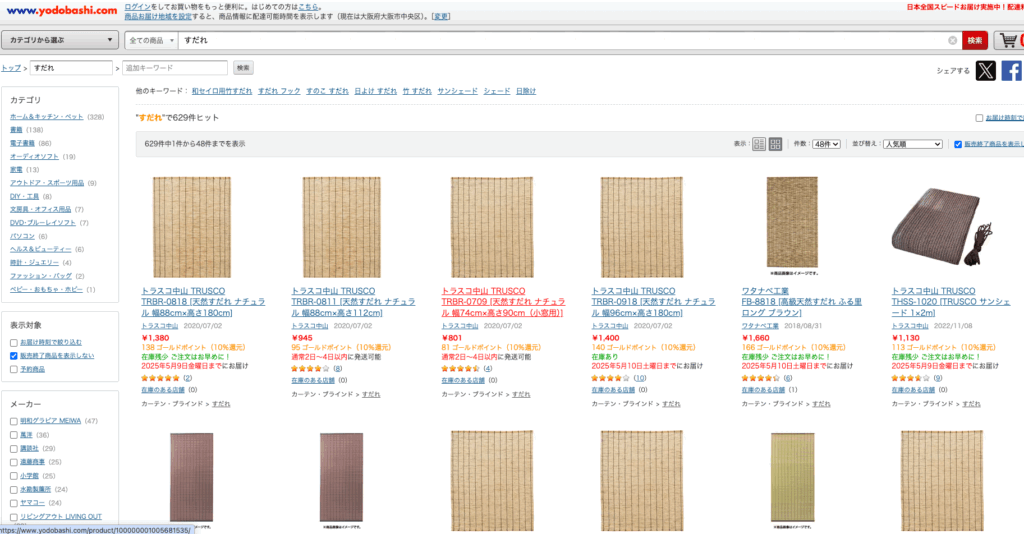Open the カテゴリから選ぶ dropdown

click(x=60, y=40)
